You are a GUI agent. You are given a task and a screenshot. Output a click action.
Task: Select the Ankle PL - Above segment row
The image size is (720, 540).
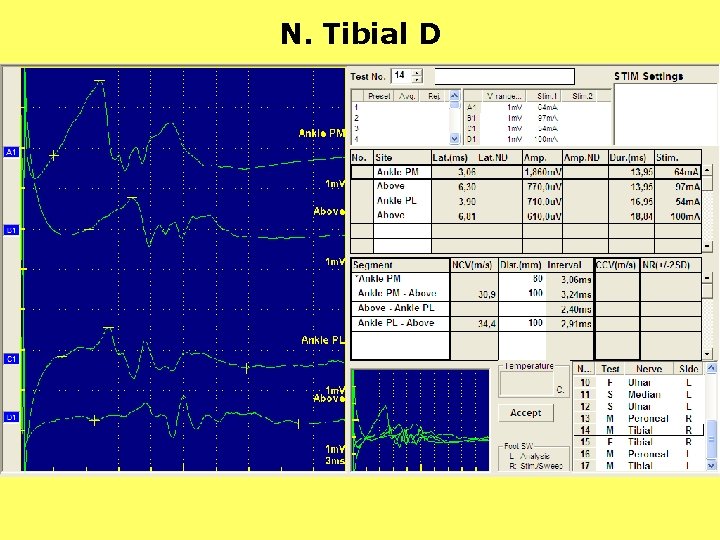pos(526,323)
